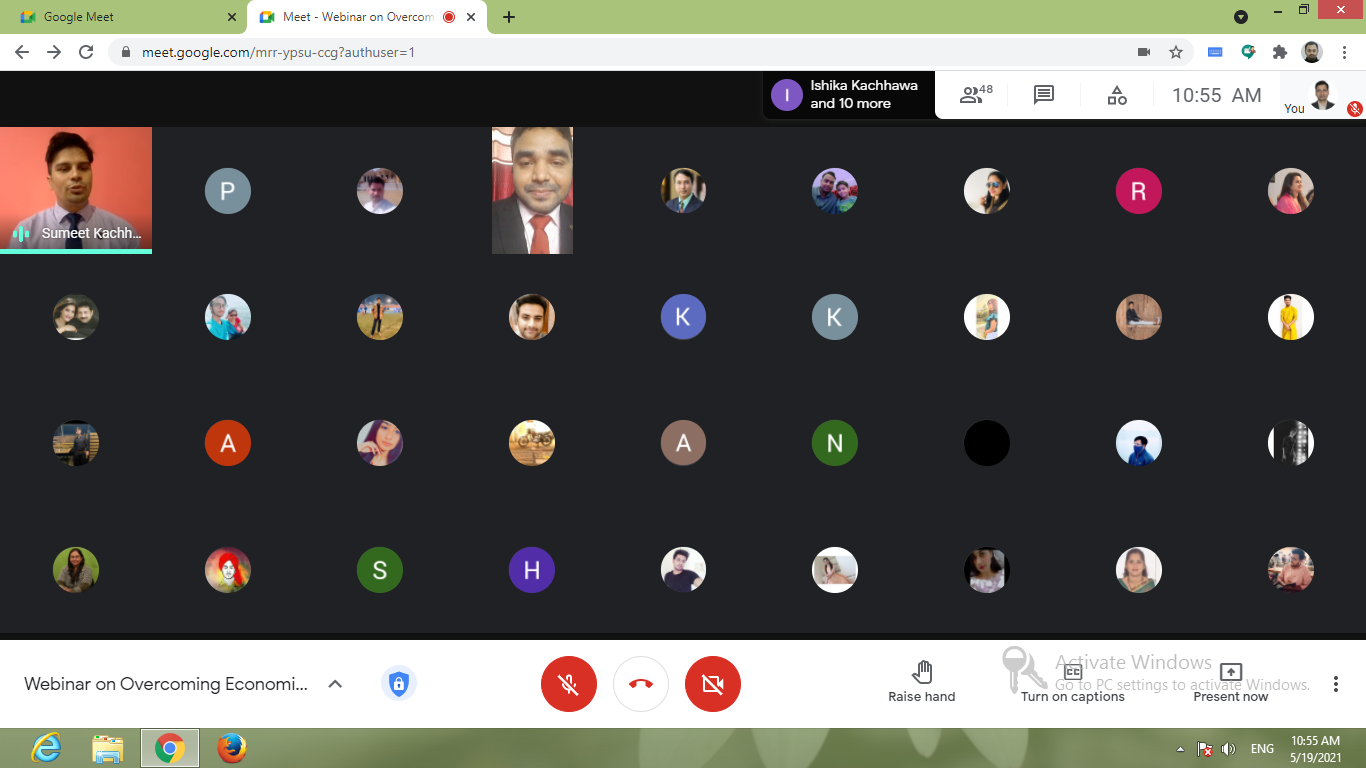The width and height of the screenshot is (1366, 768).
Task: Click the camera indicator in address bar
Action: tap(1144, 52)
